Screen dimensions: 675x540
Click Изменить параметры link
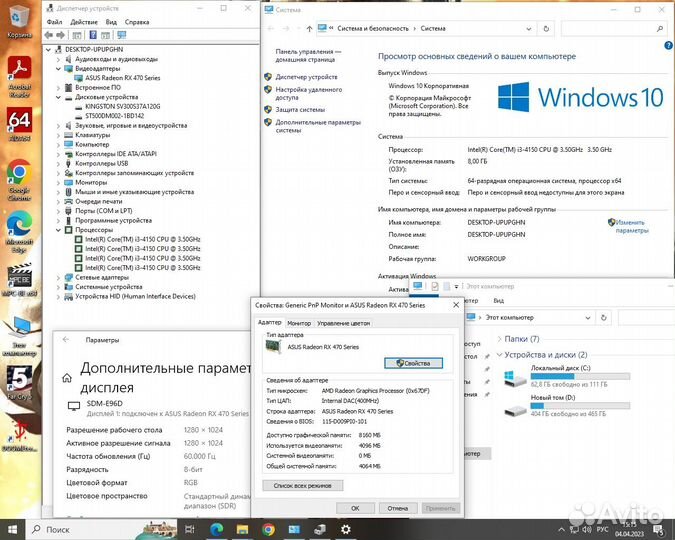tap(632, 226)
